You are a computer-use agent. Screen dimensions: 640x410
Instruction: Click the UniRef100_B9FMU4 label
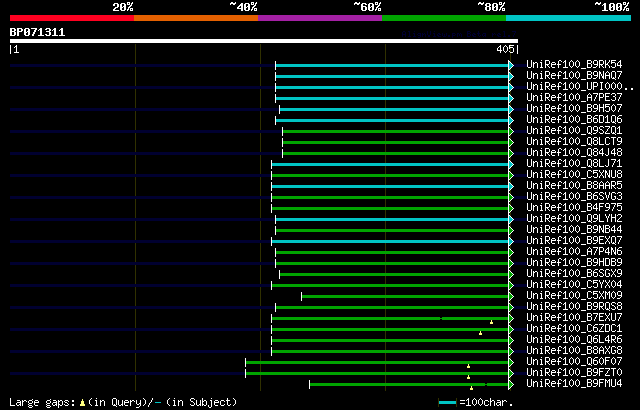(574, 384)
